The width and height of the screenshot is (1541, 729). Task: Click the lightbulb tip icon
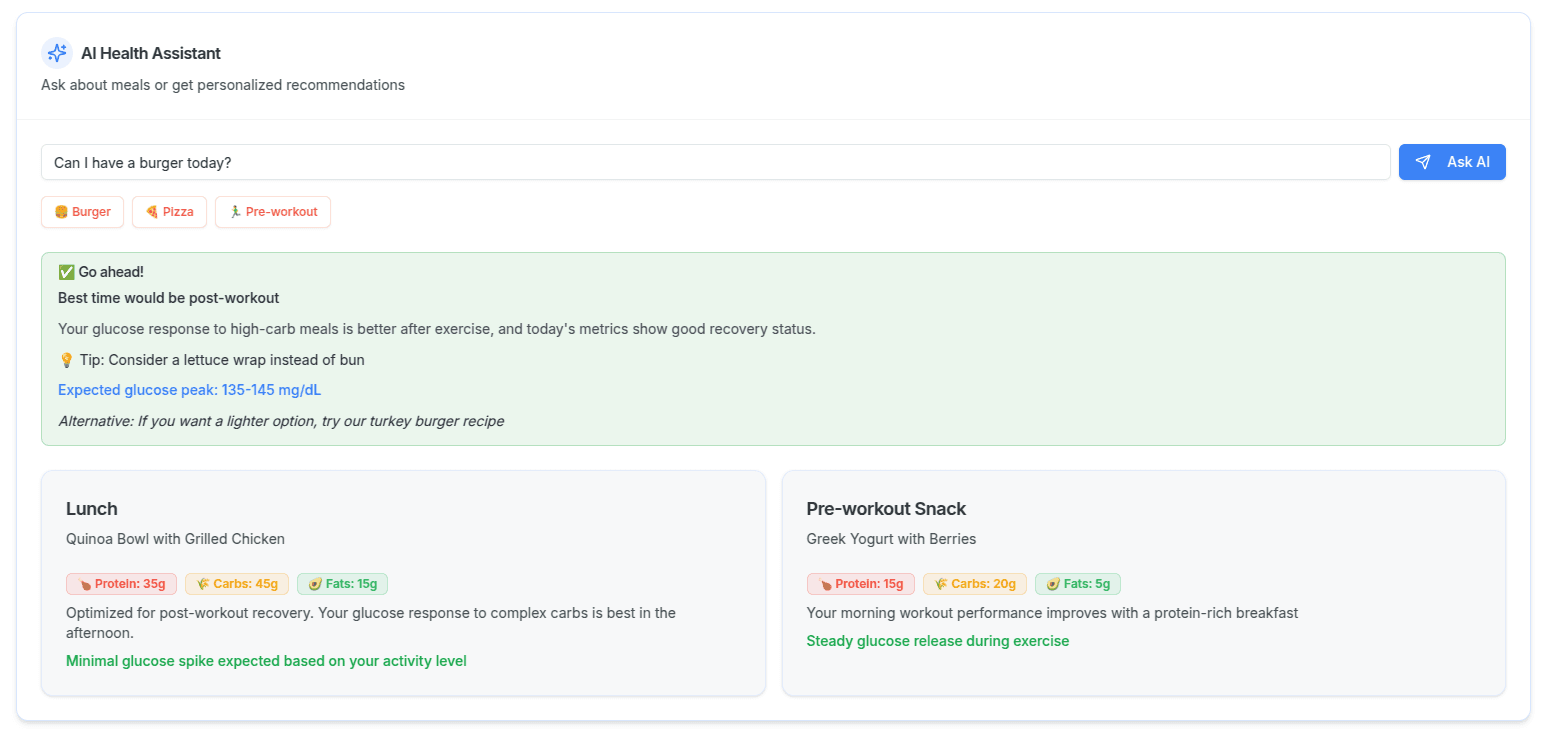(66, 360)
